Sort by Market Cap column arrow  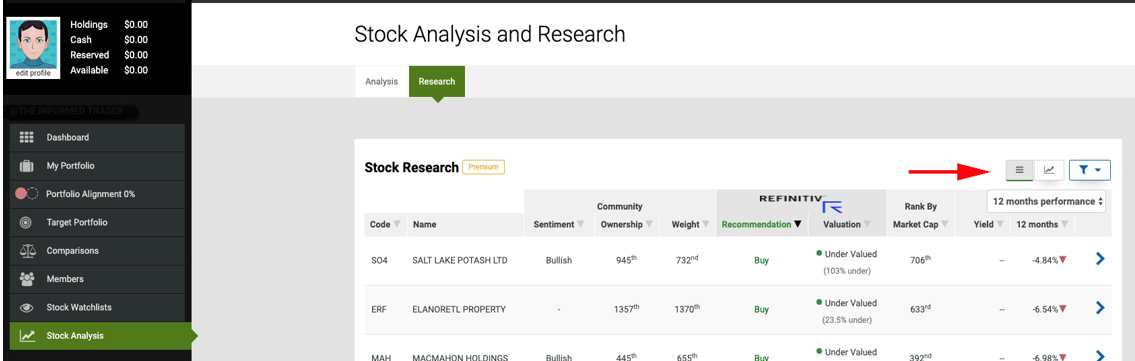945,225
